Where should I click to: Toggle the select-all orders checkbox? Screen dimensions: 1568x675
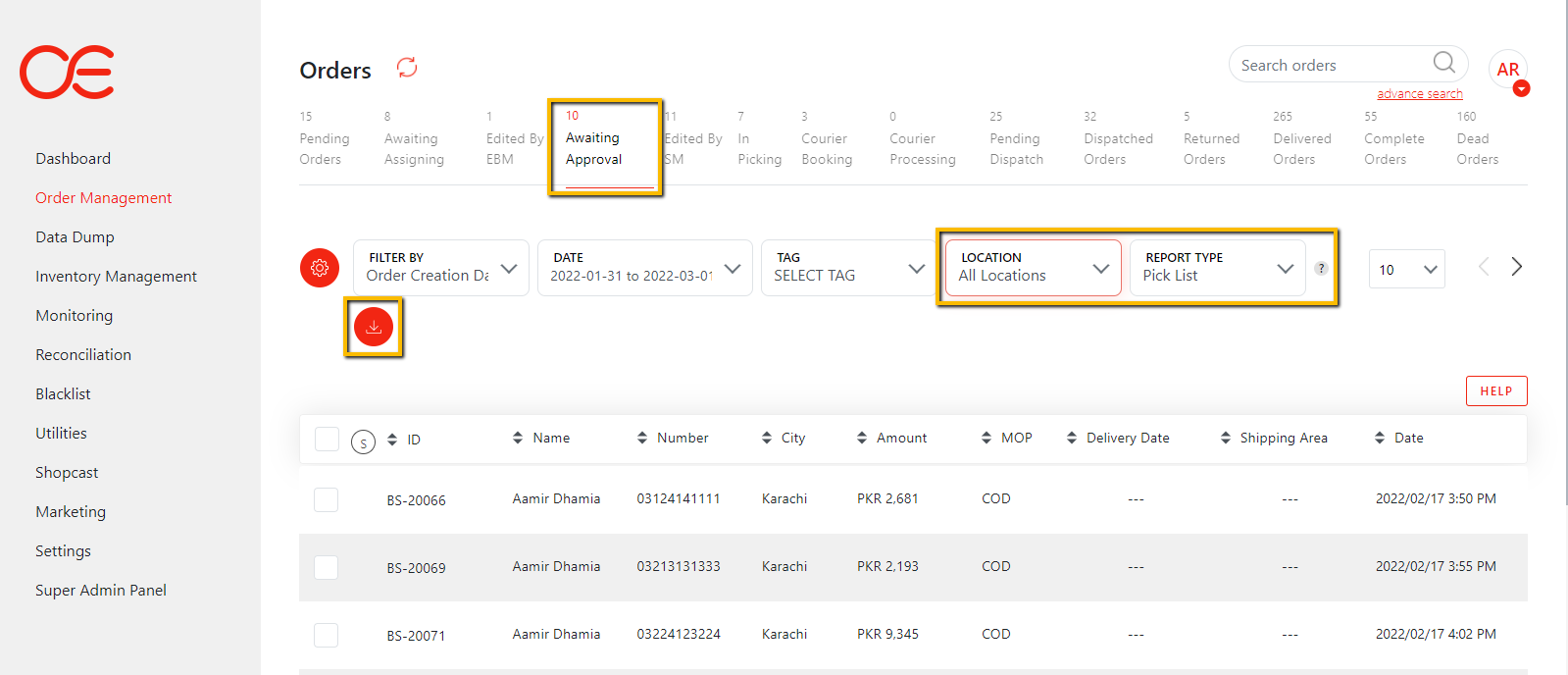pyautogui.click(x=327, y=440)
